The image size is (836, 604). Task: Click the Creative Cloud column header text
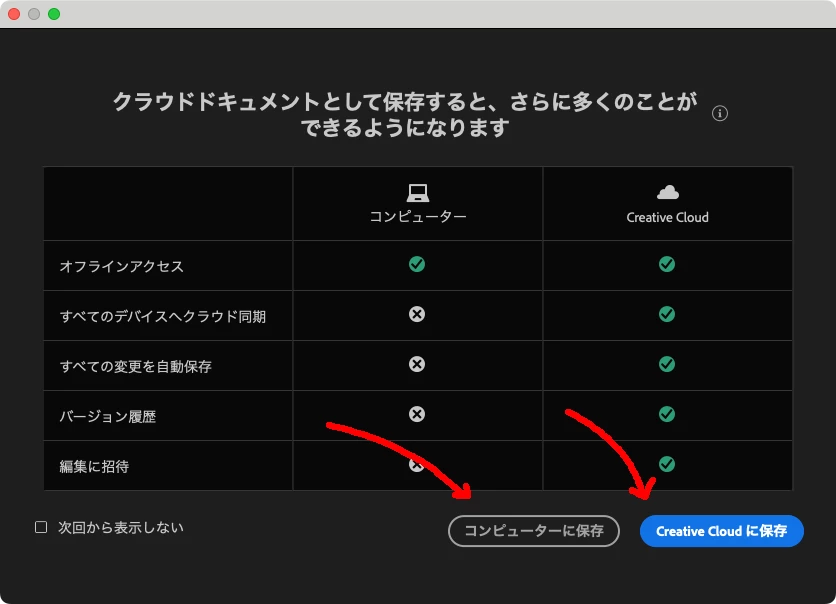(668, 218)
